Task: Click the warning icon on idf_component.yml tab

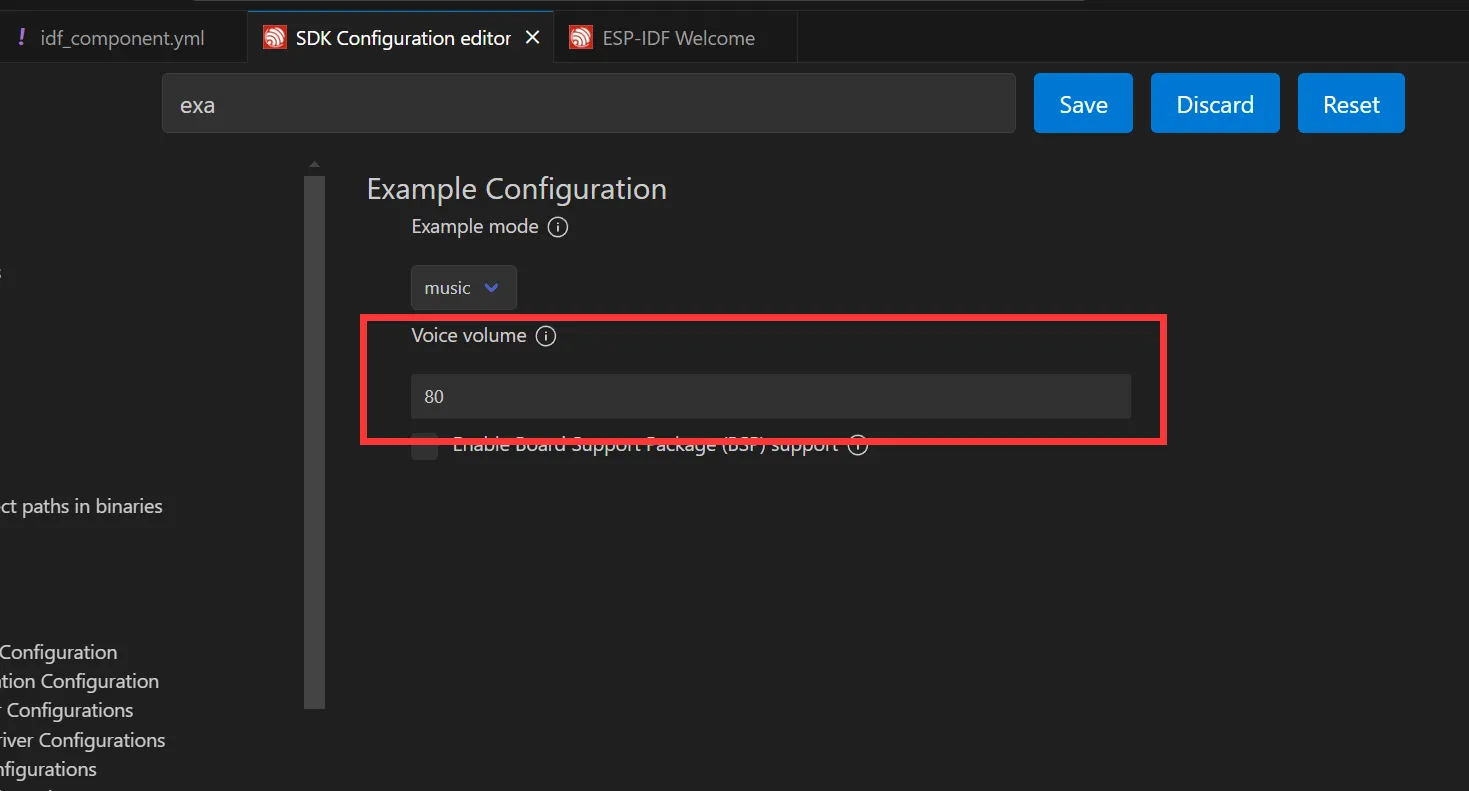Action: 22,37
